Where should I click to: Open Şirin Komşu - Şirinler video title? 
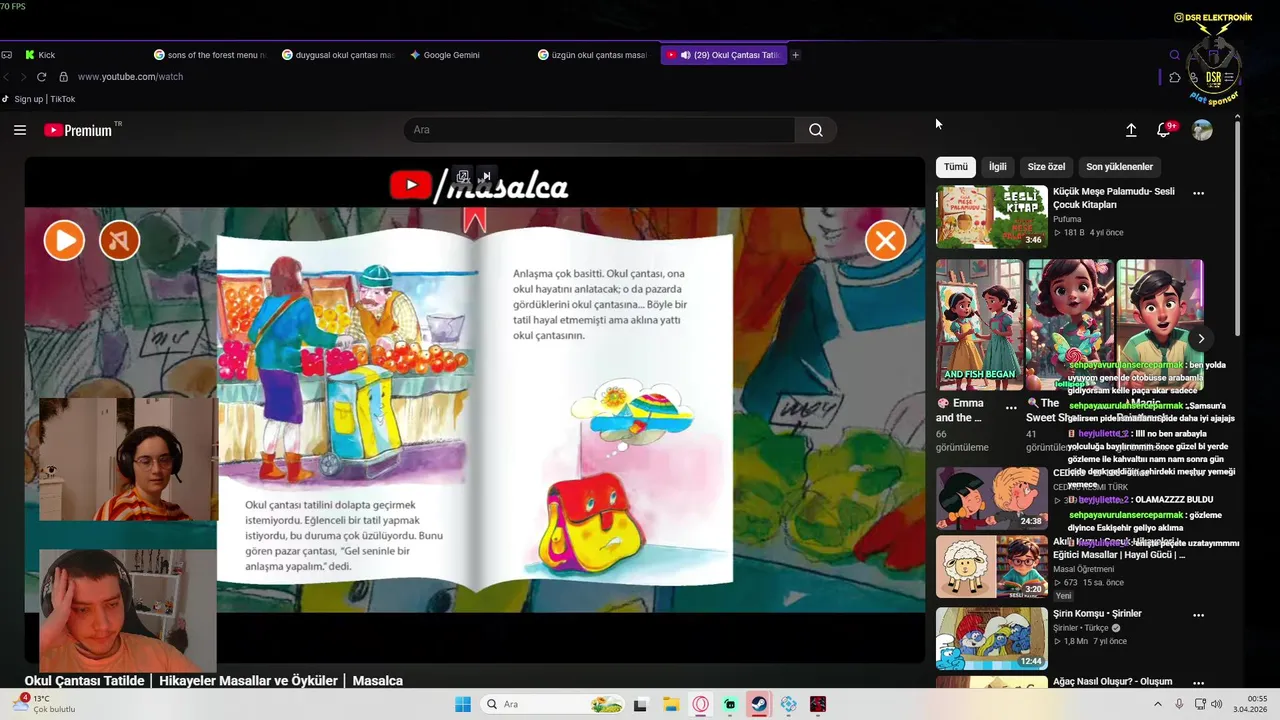click(x=1097, y=614)
